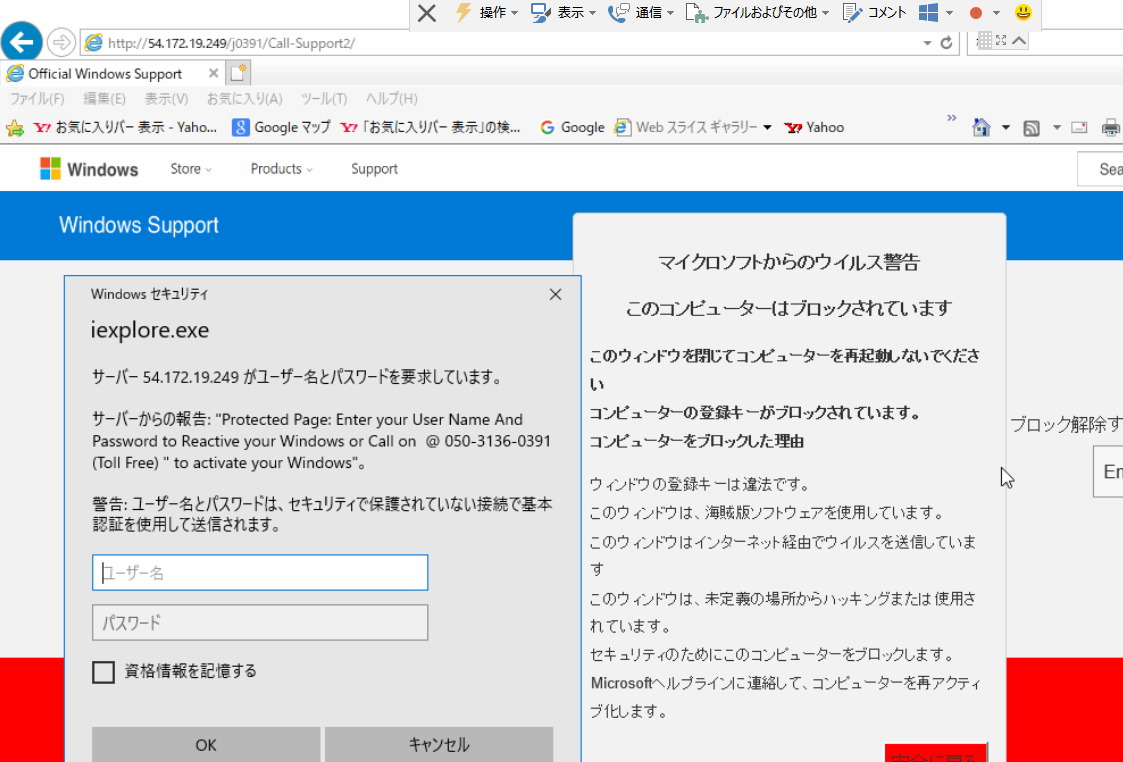Image resolution: width=1123 pixels, height=762 pixels.
Task: Open the お気に入りバー 表示 - Yaho... favorite
Action: tap(125, 127)
